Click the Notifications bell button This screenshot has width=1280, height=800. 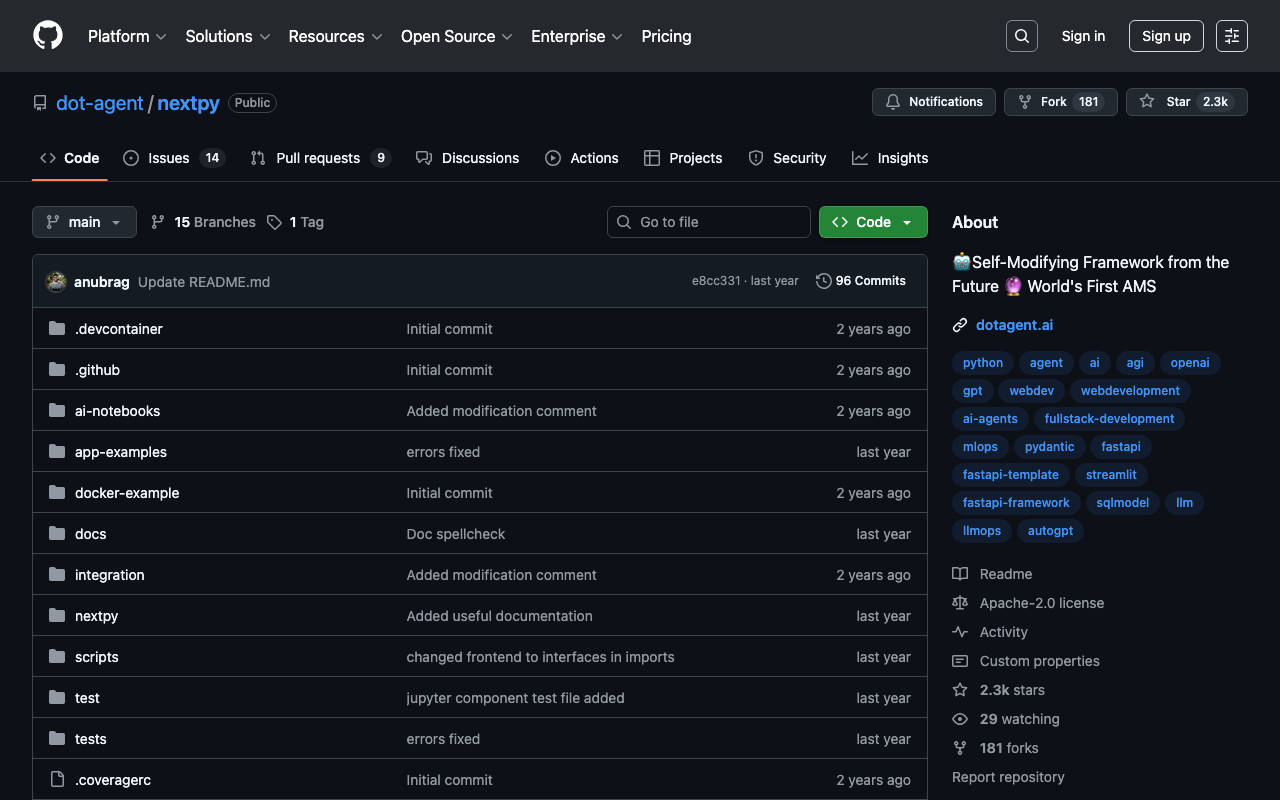(933, 102)
